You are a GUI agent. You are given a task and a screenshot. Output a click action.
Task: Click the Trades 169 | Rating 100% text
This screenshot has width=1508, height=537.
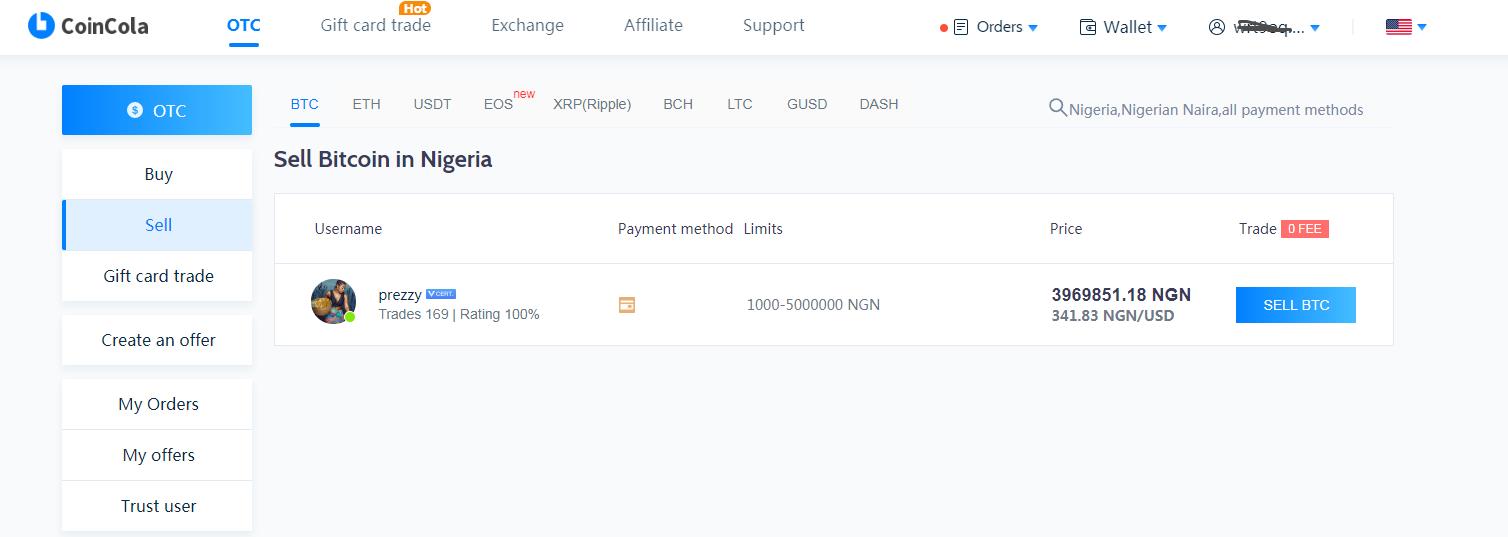[x=459, y=314]
